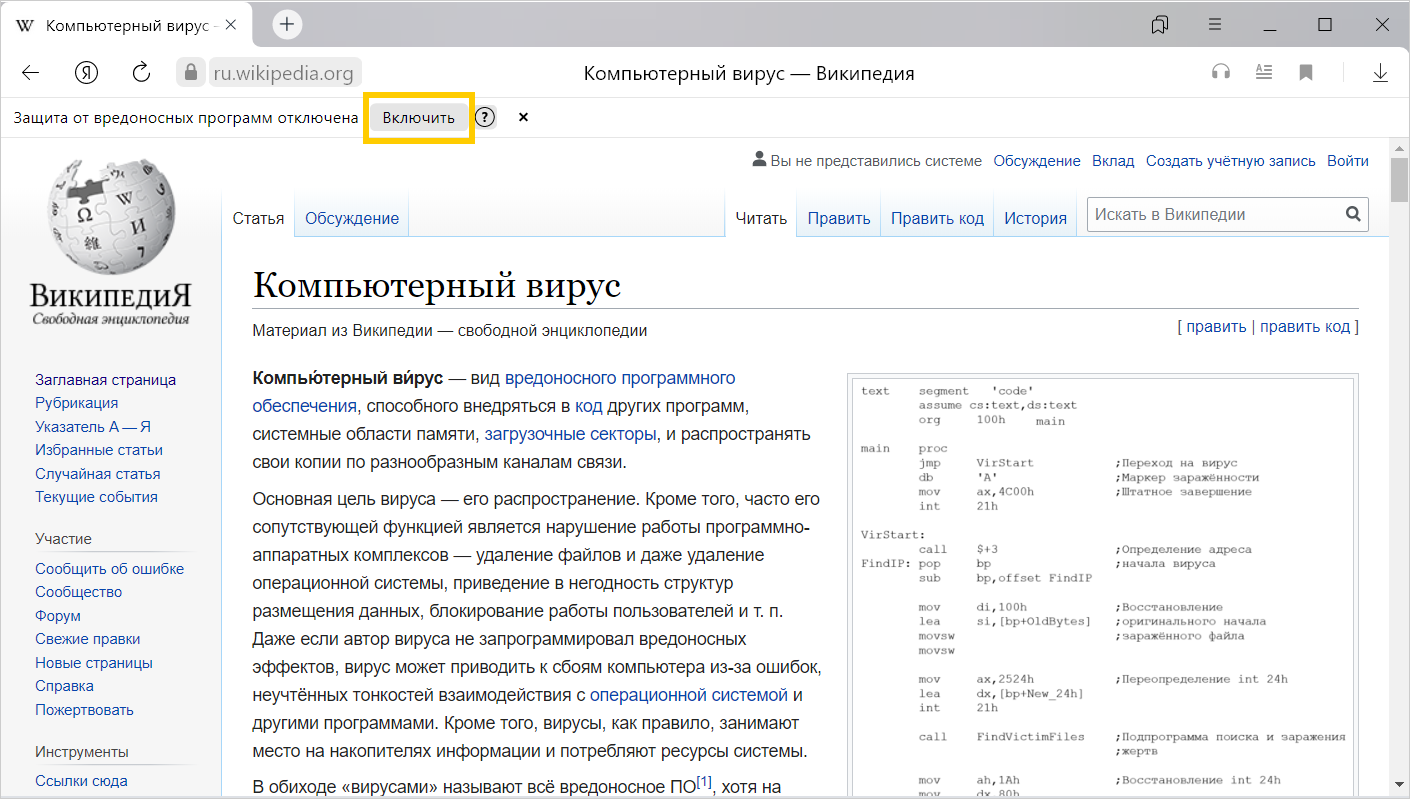Follow the загрузочные секторы link

(570, 434)
